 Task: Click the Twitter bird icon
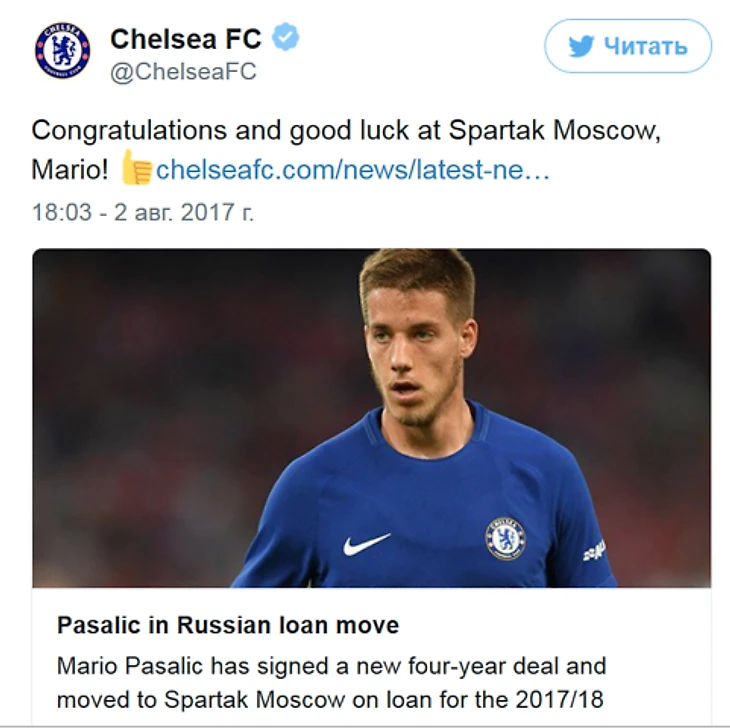point(582,46)
